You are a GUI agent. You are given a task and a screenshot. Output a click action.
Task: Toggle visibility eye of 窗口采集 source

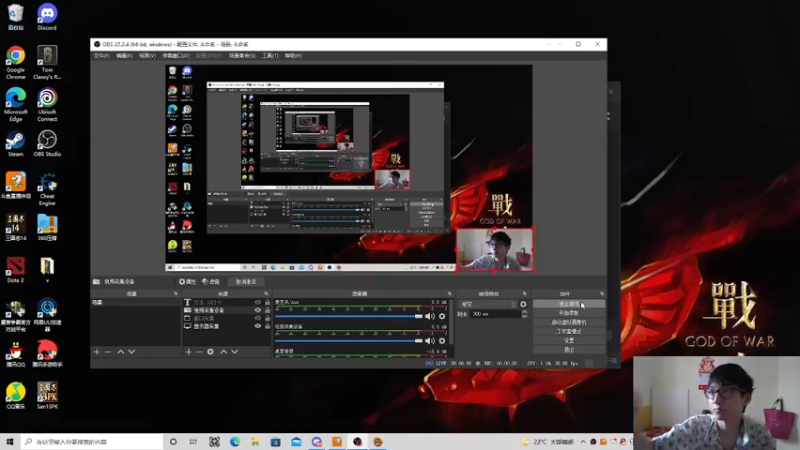[258, 318]
